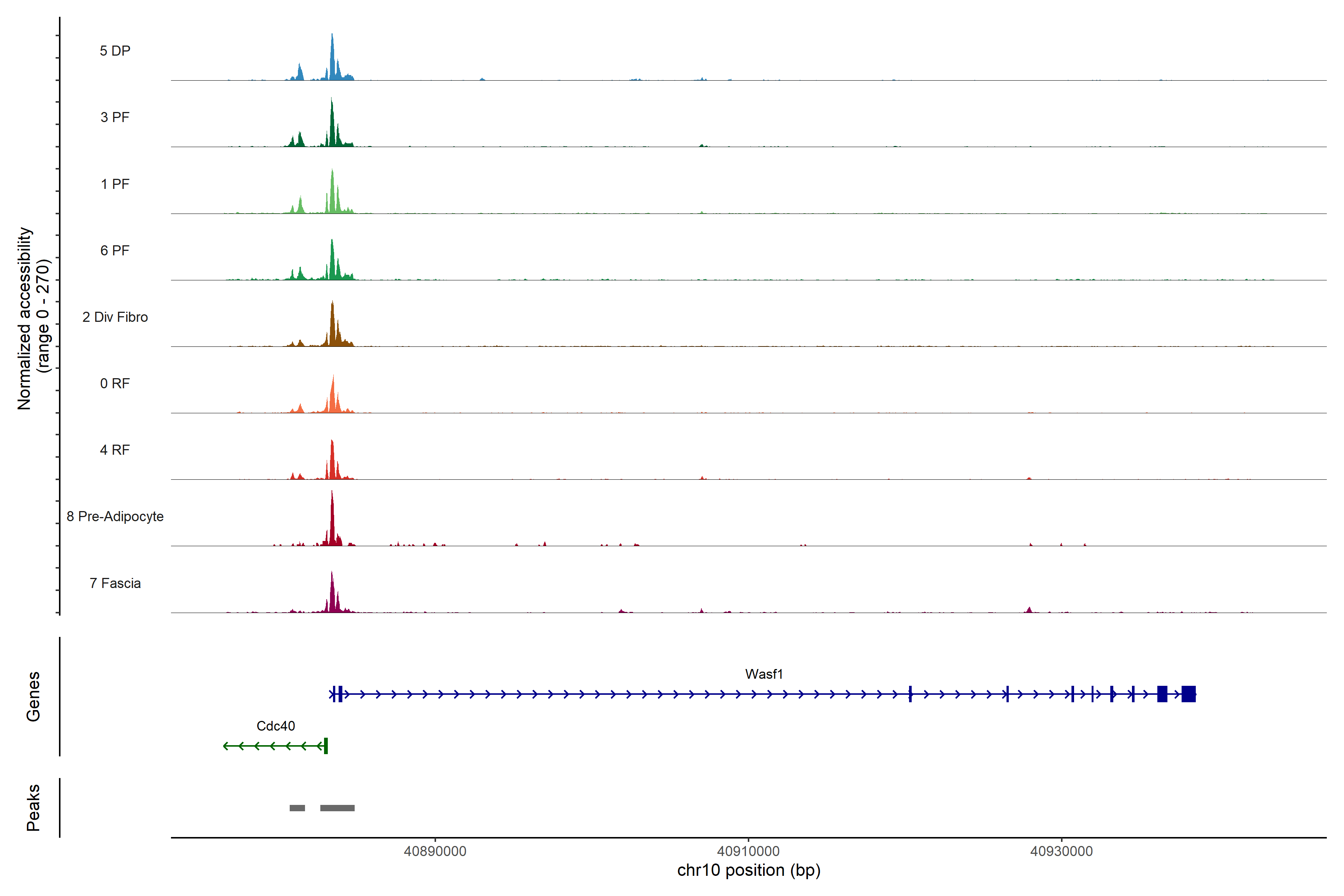Click the 0 RF track label

pyautogui.click(x=115, y=383)
